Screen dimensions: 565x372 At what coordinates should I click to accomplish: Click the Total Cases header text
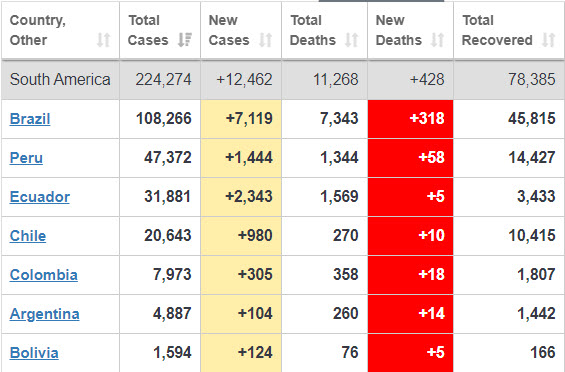click(148, 30)
